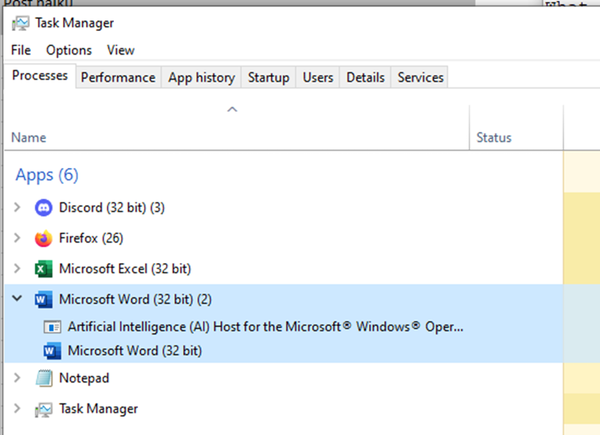Switch to the Startup tab
The height and width of the screenshot is (435, 600).
[x=268, y=77]
